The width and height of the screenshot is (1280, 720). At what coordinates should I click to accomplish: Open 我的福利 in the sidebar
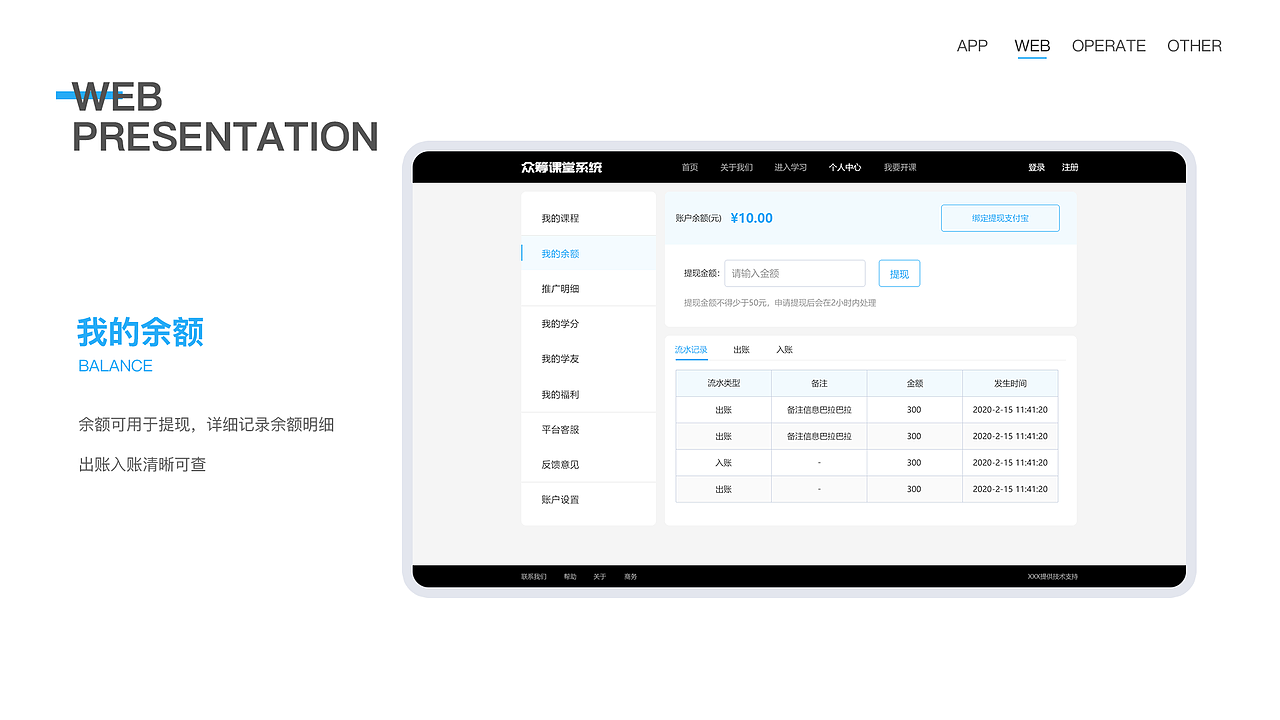coord(588,394)
